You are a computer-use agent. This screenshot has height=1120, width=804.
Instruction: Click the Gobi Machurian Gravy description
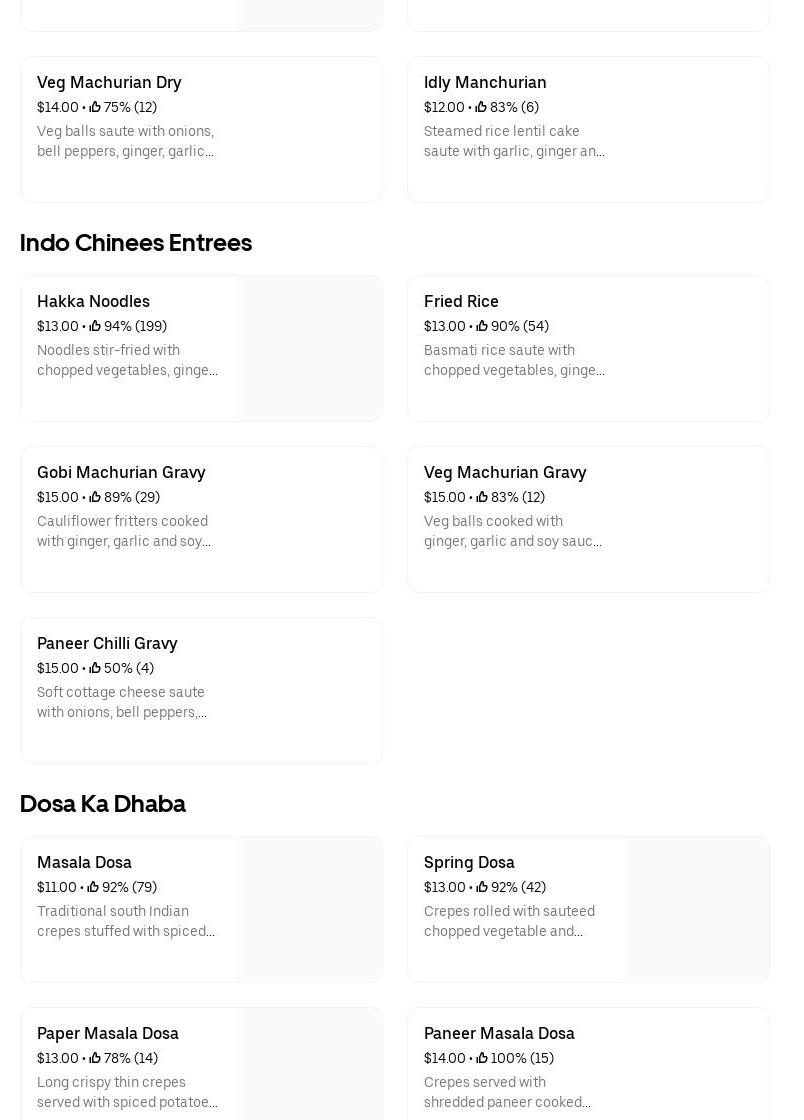coord(124,531)
